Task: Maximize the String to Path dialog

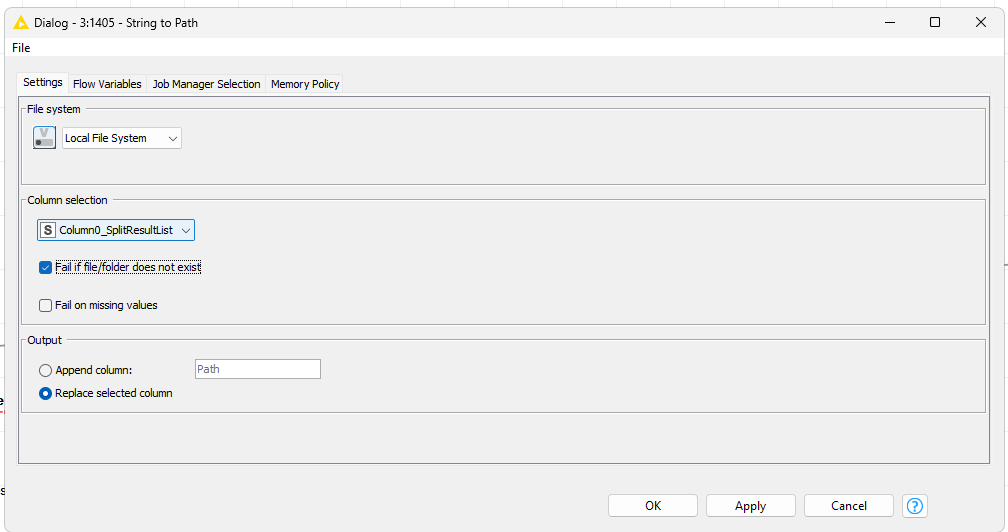Action: click(935, 22)
